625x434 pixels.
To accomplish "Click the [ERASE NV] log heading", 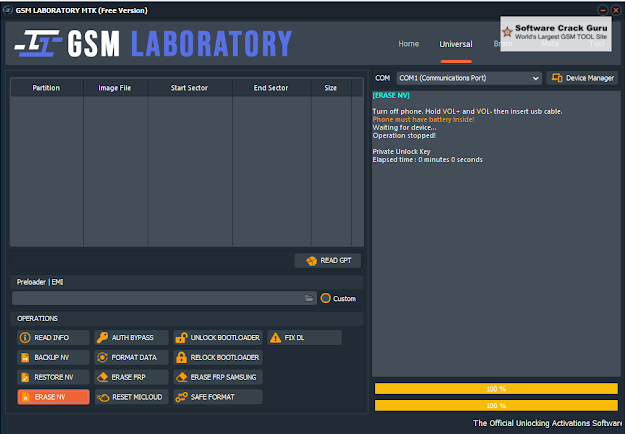I will [x=391, y=95].
